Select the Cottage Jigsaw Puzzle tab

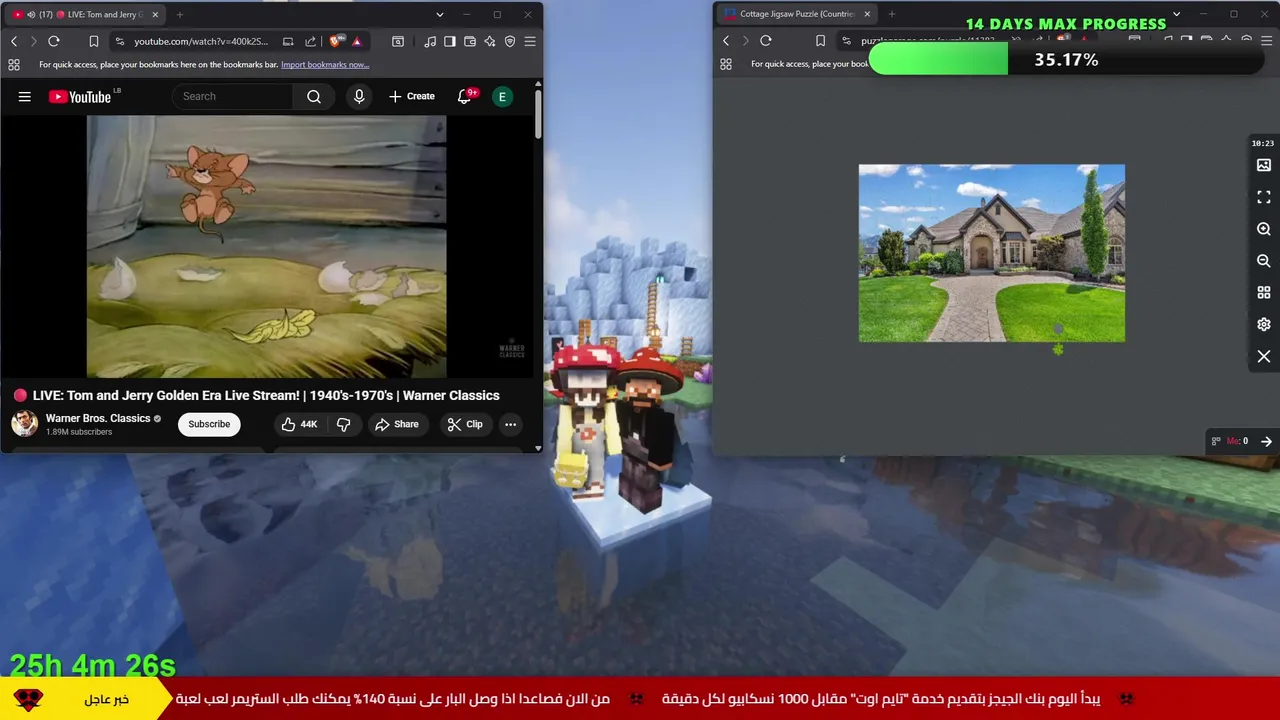coord(797,14)
